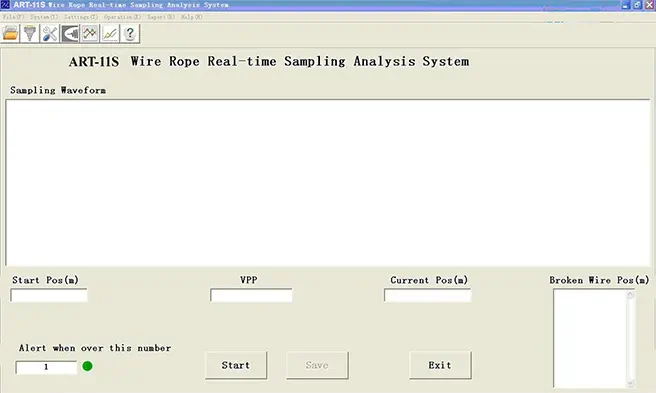Click the application icon in the title bar
Screen dimensions: 656x393
coord(5,5)
